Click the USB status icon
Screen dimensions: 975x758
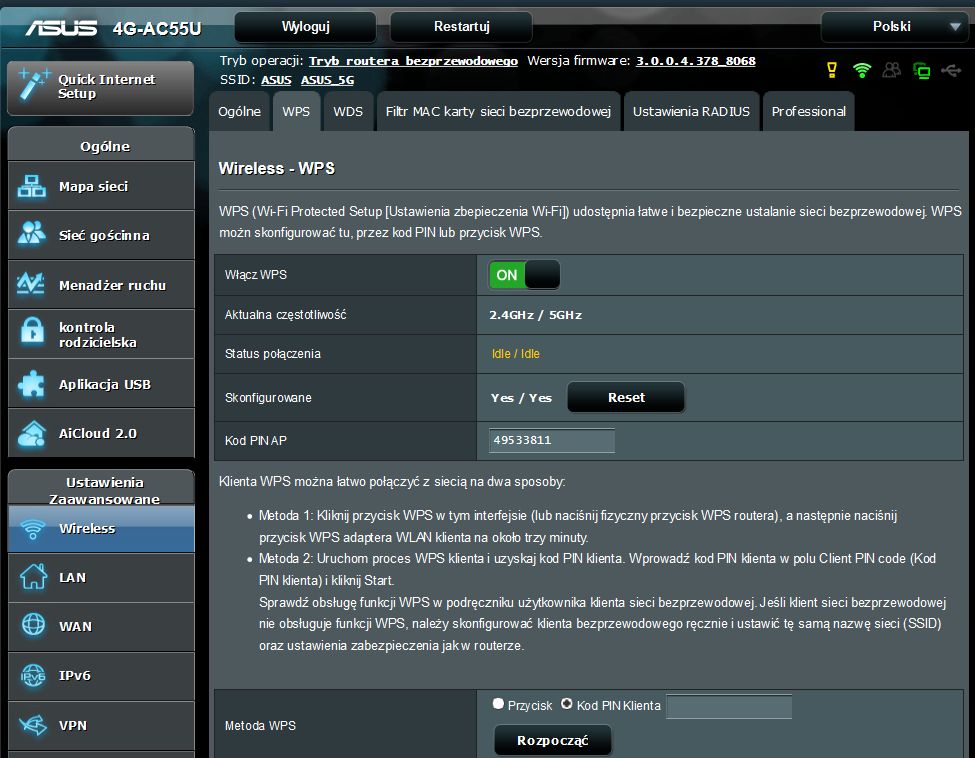click(951, 70)
